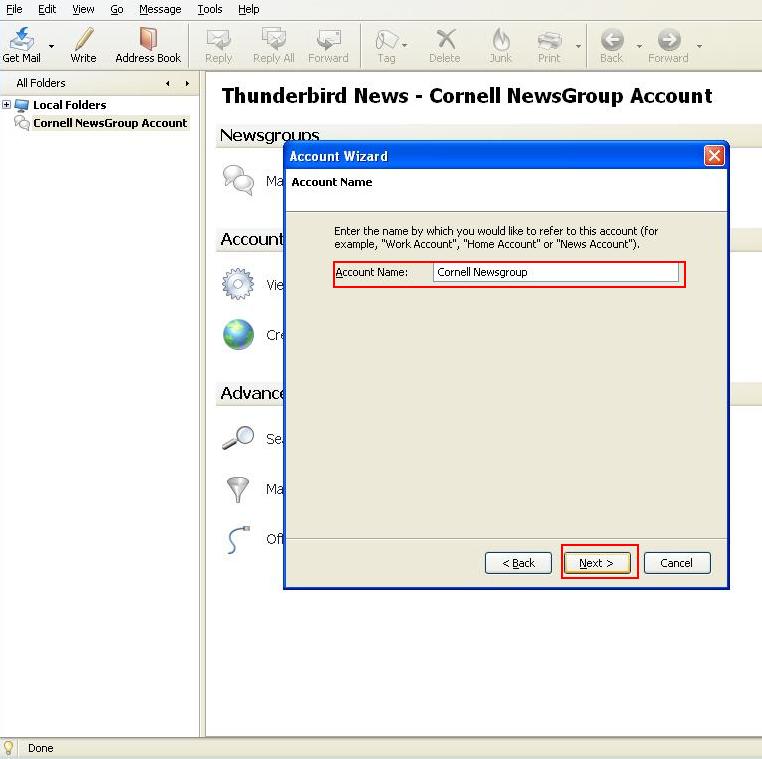Expand the Local Folders tree node
This screenshot has width=762, height=759.
tap(7, 105)
